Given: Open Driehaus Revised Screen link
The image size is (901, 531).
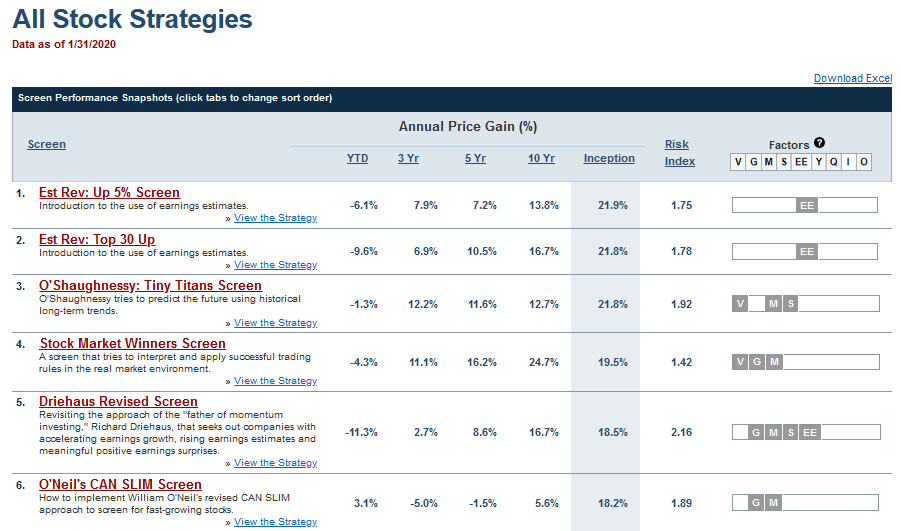Looking at the screenshot, I should pyautogui.click(x=118, y=401).
